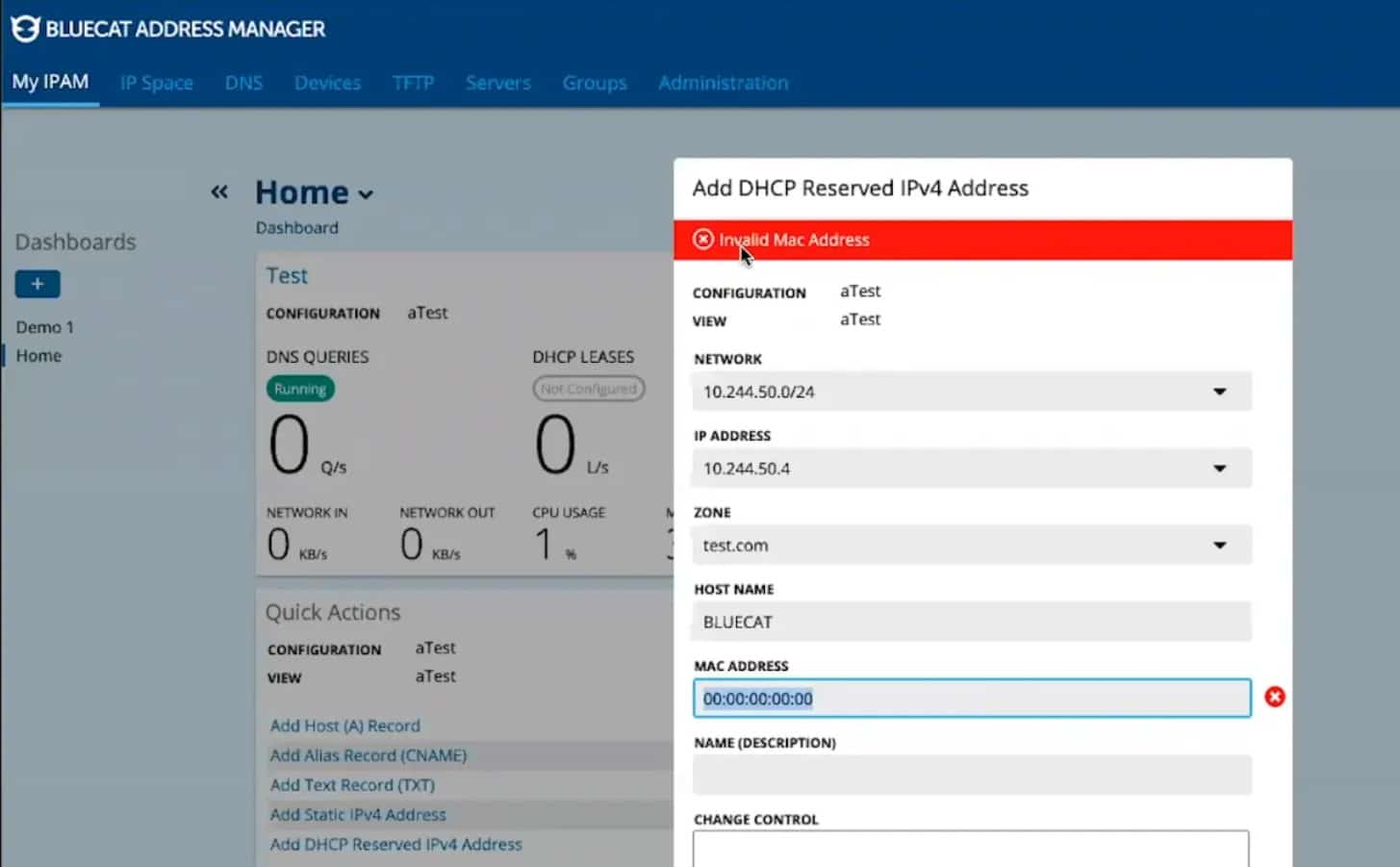The width and height of the screenshot is (1400, 867).
Task: Click Add DHCP Reserved IPv4 Address link
Action: (396, 844)
